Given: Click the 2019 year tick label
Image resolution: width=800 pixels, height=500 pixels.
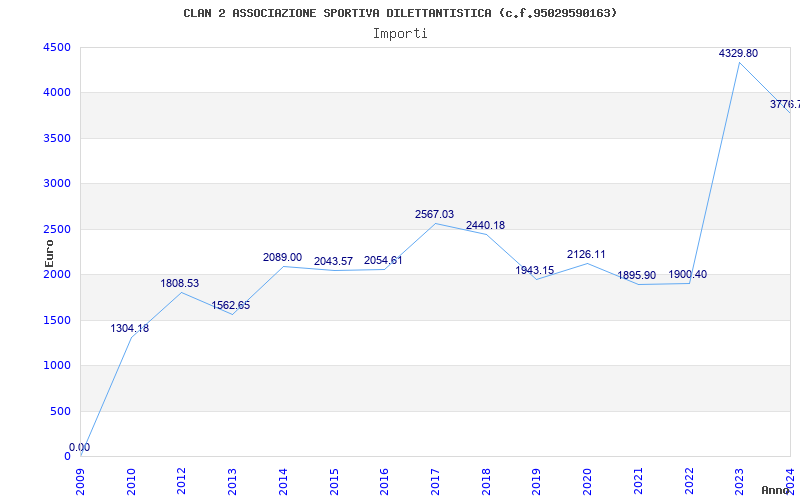Looking at the screenshot, I should tap(536, 482).
